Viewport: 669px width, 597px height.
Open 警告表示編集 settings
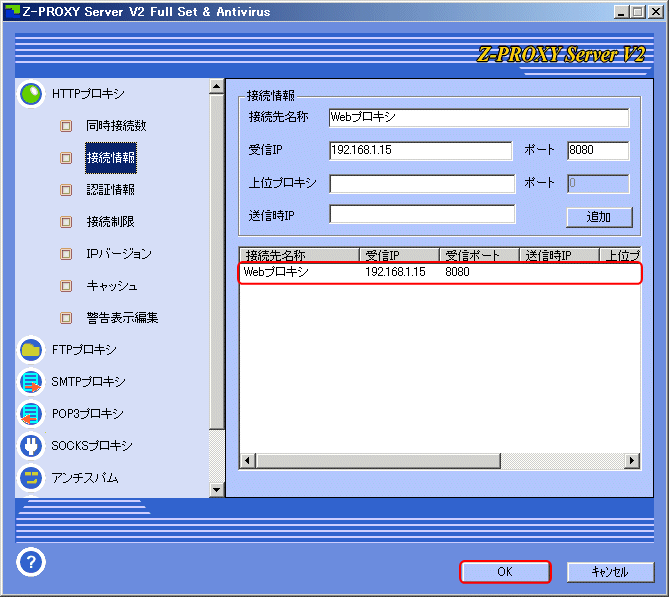122,317
